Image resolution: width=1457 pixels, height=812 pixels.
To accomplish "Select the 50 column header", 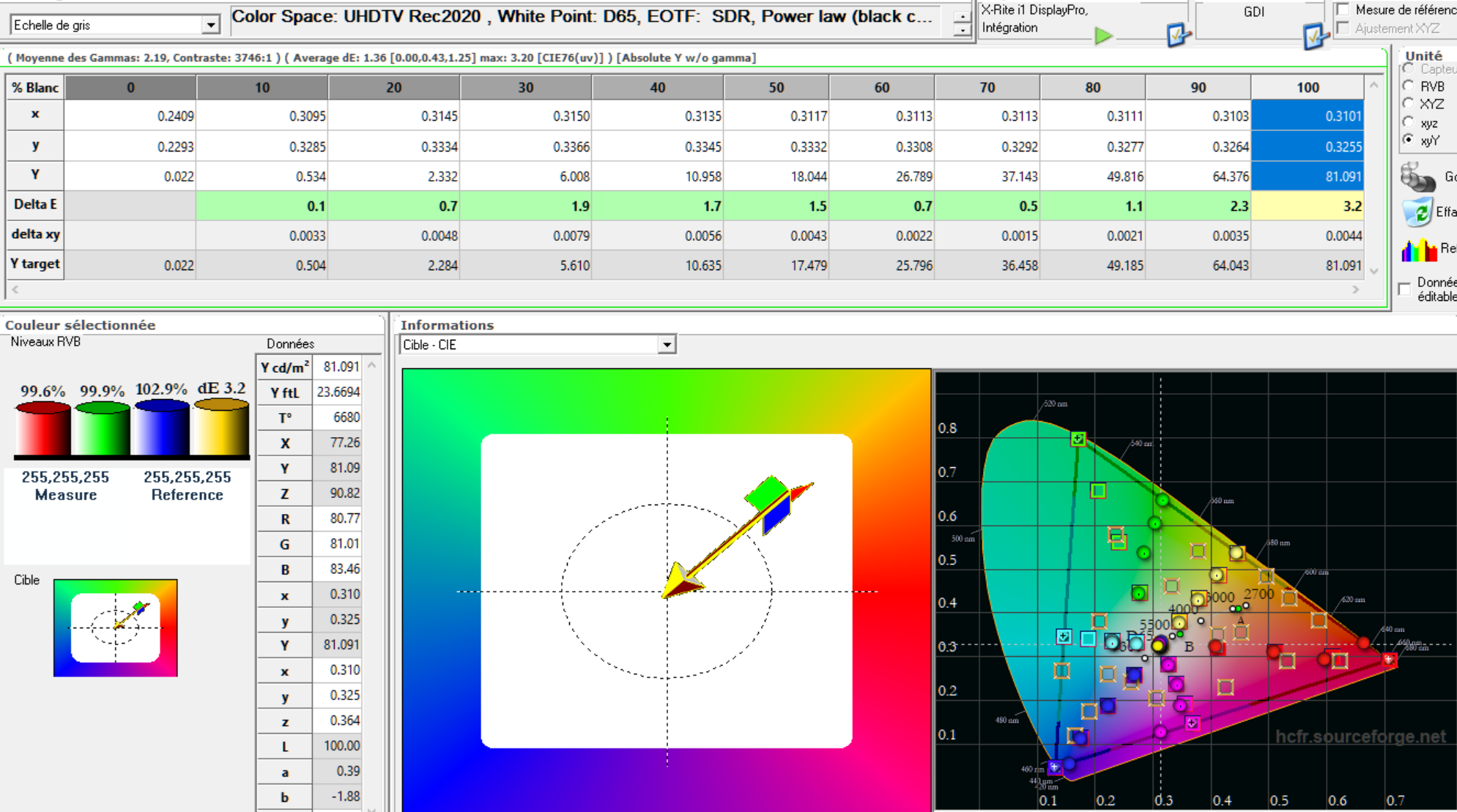I will pos(776,87).
